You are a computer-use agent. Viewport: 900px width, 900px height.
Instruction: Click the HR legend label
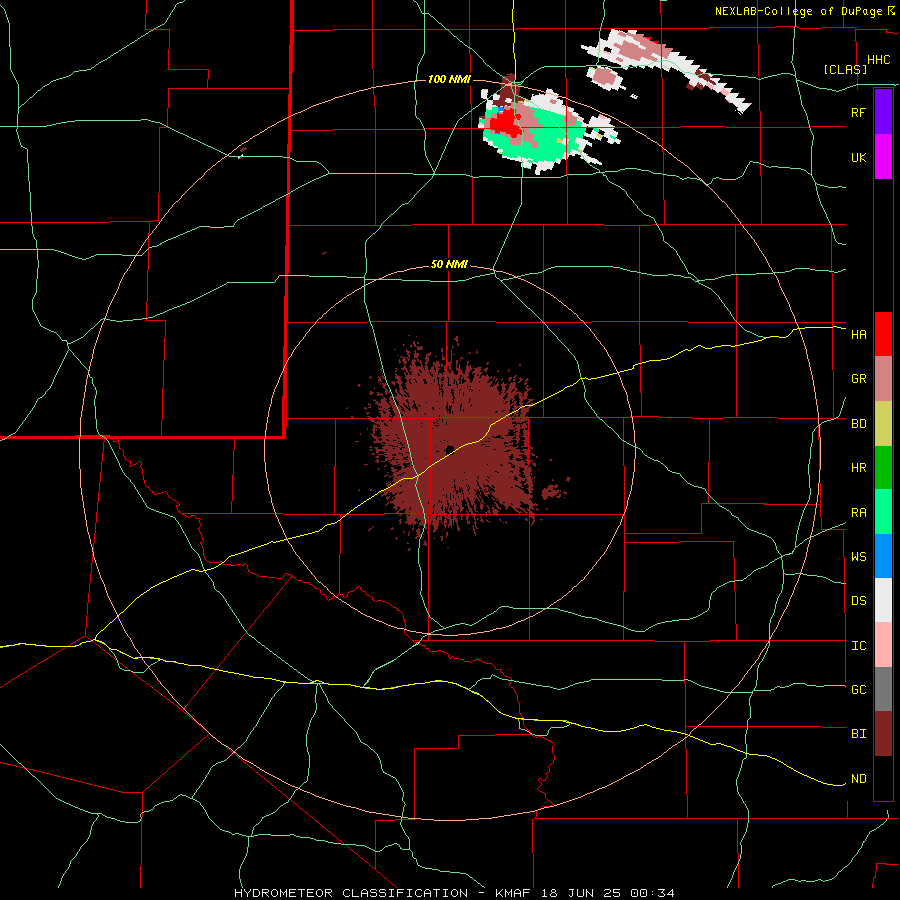[859, 468]
